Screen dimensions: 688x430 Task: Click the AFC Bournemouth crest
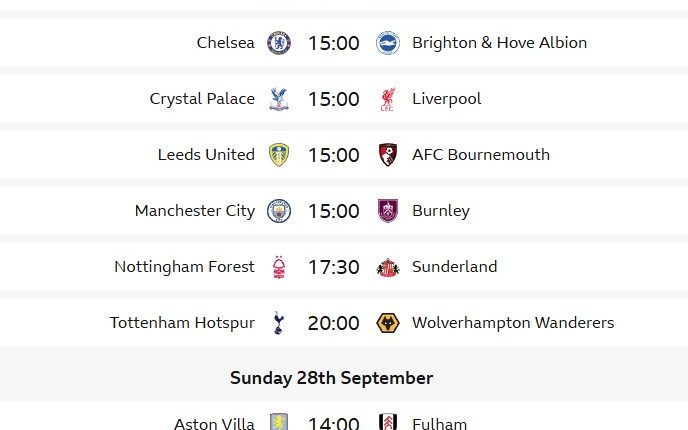pyautogui.click(x=387, y=155)
